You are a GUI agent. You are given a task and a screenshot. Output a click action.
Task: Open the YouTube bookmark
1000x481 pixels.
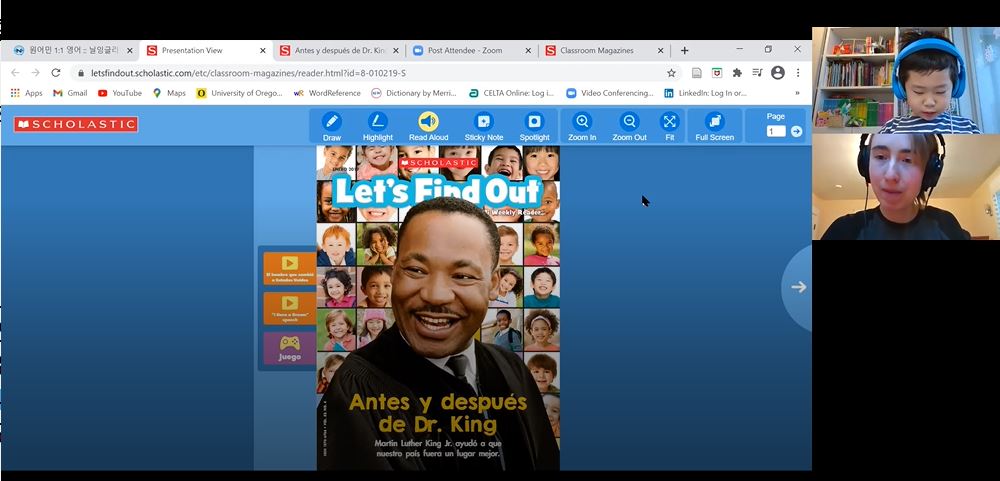pyautogui.click(x=120, y=93)
